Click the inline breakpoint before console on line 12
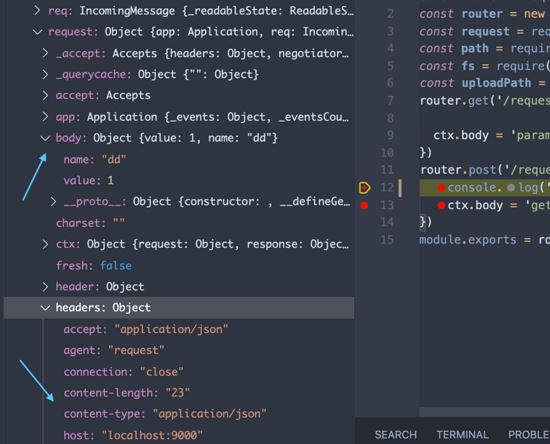The width and height of the screenshot is (550, 444). (x=441, y=188)
